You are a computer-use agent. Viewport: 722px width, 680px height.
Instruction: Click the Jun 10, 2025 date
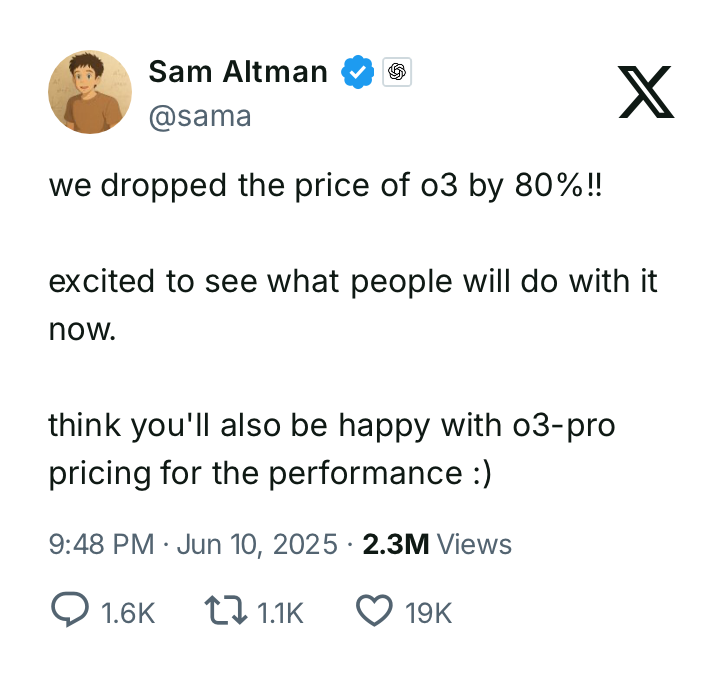pos(257,544)
